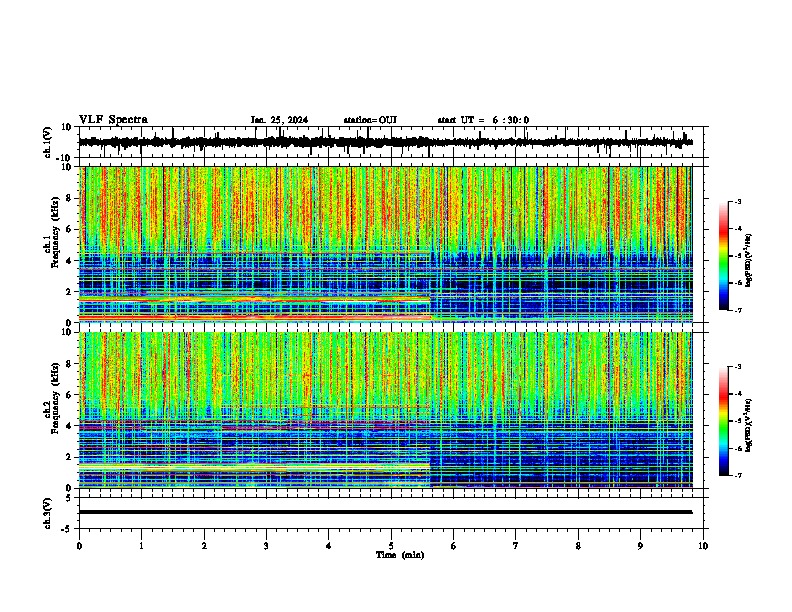Click the ch.2 PSD color scale bar
Screen dimensions: 792x612
pyautogui.click(x=723, y=421)
